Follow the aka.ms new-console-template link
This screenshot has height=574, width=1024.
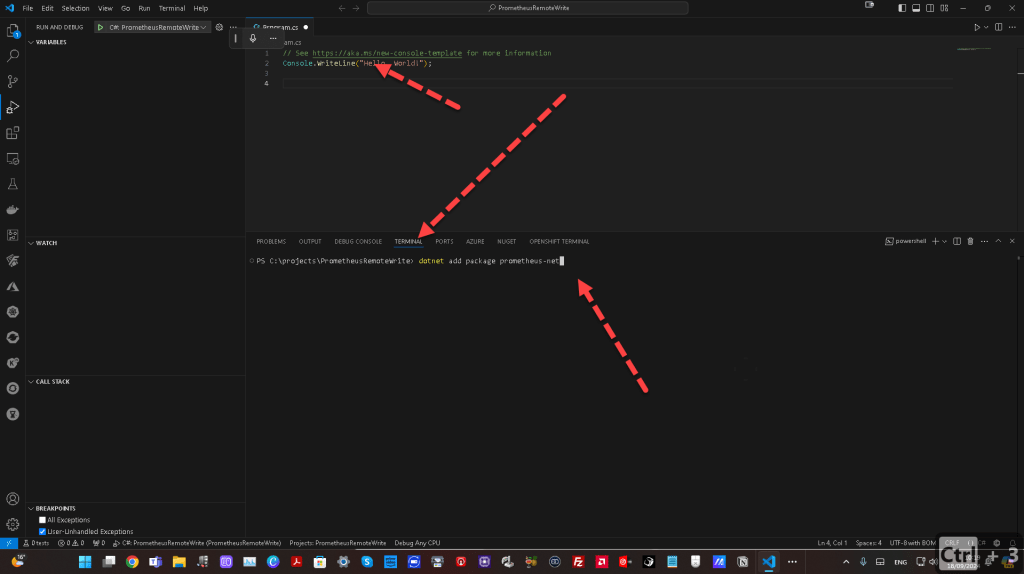[387, 54]
